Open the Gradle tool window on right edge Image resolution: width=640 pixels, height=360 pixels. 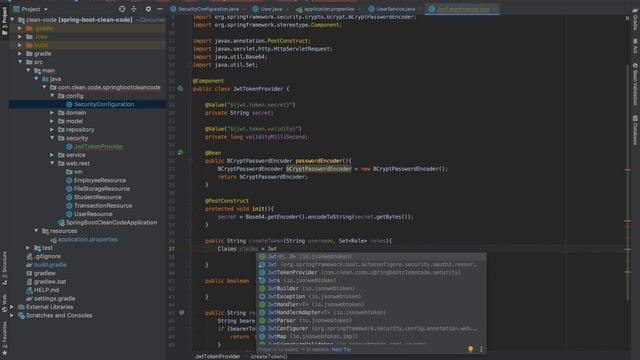tap(635, 20)
